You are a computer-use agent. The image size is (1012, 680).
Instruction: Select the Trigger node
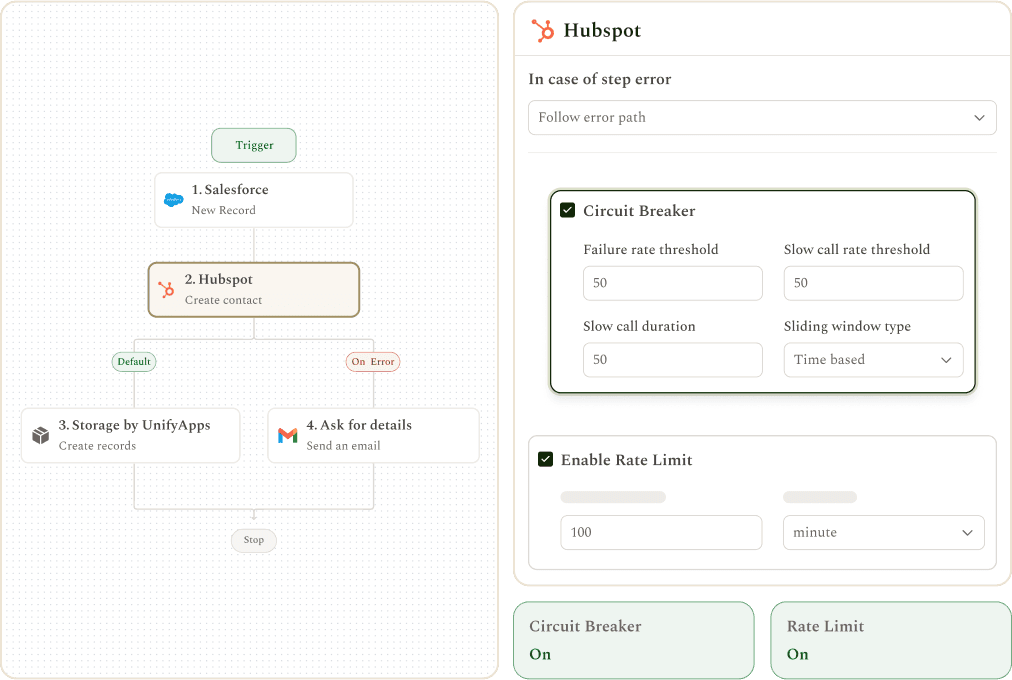pos(254,145)
